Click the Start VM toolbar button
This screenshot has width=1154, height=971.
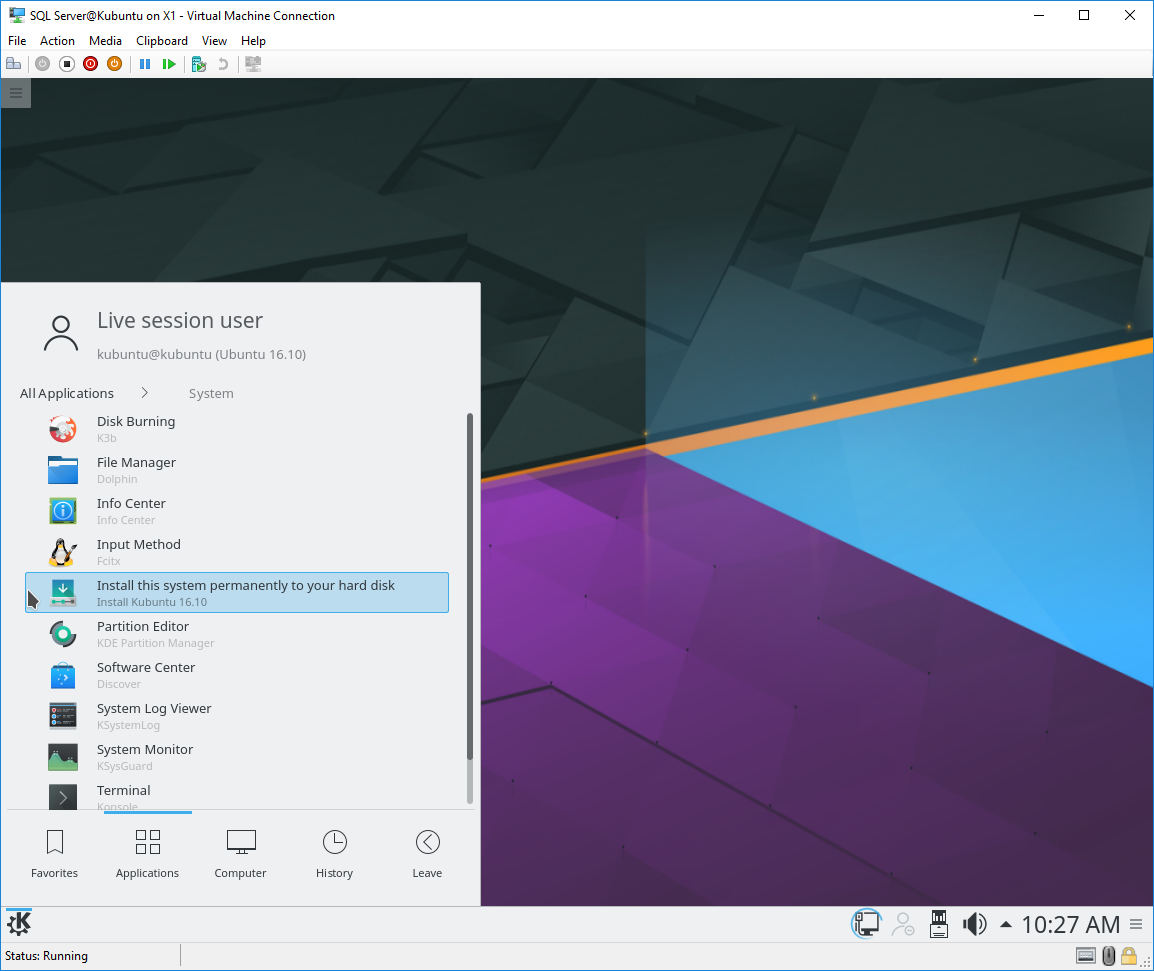43,64
